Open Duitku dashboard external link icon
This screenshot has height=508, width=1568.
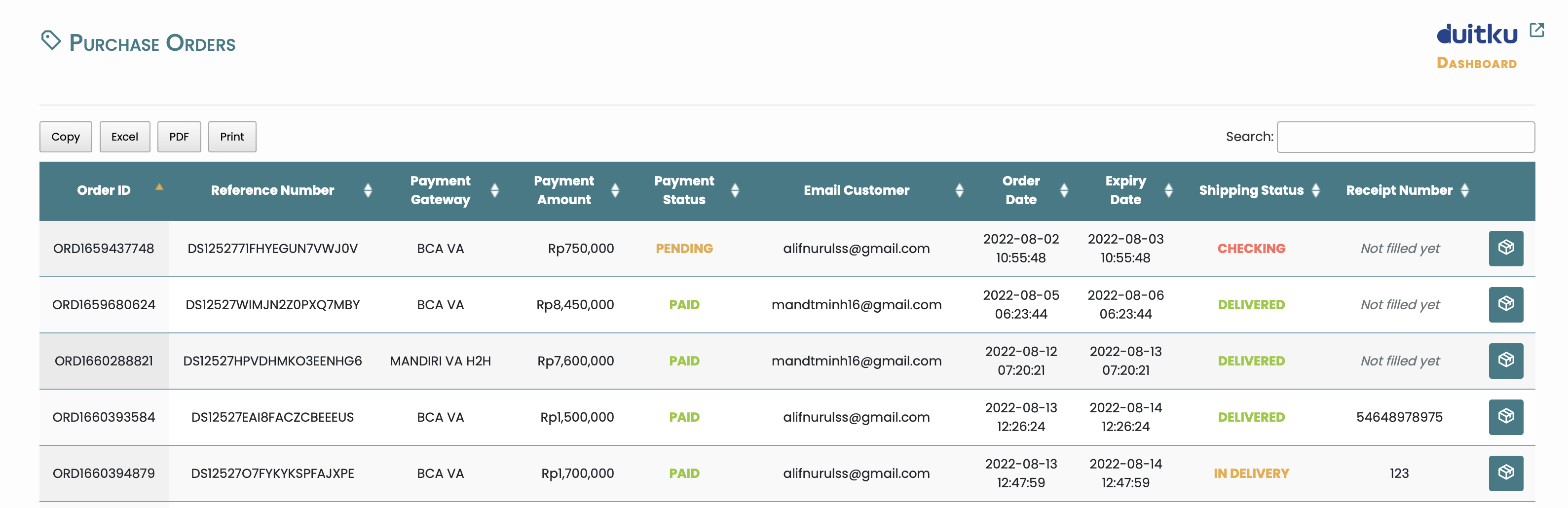click(x=1536, y=31)
